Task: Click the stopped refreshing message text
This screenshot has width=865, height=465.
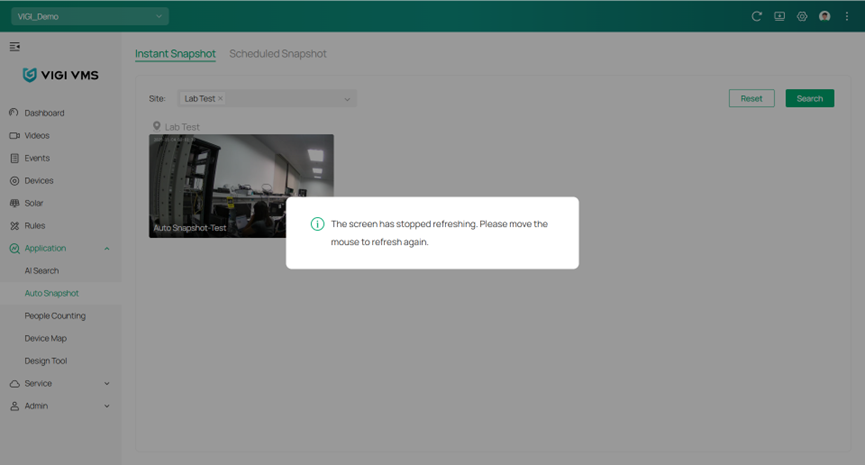Action: pyautogui.click(x=439, y=233)
